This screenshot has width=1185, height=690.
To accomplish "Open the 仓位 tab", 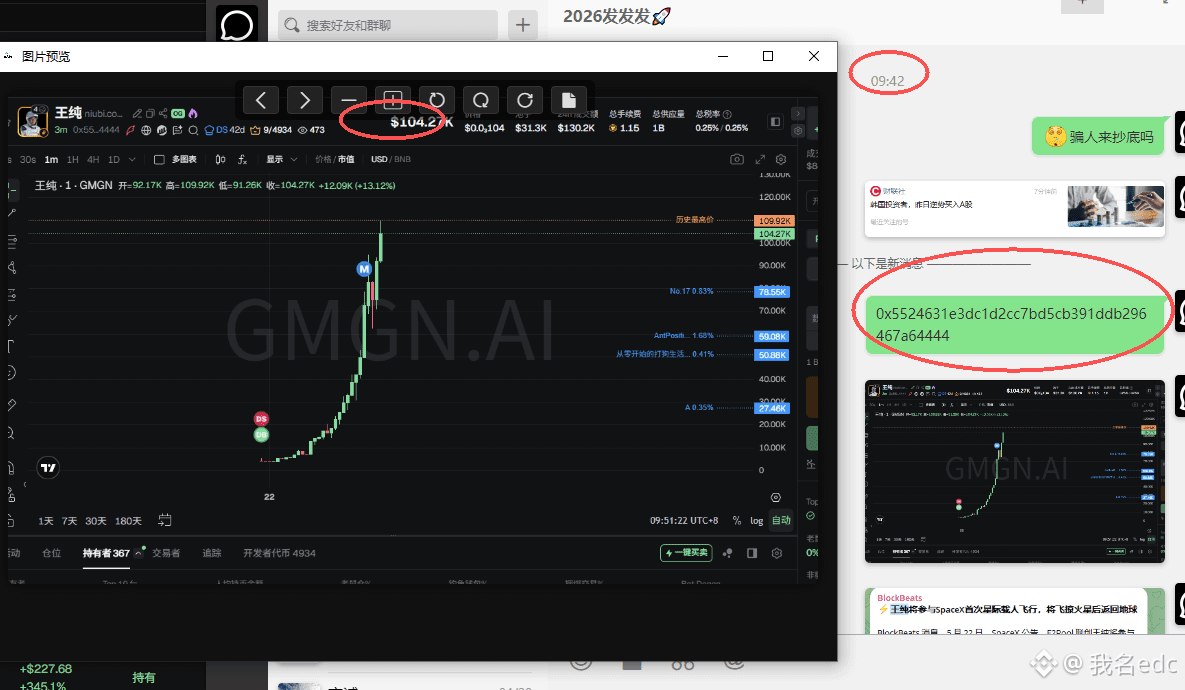I will pos(51,553).
